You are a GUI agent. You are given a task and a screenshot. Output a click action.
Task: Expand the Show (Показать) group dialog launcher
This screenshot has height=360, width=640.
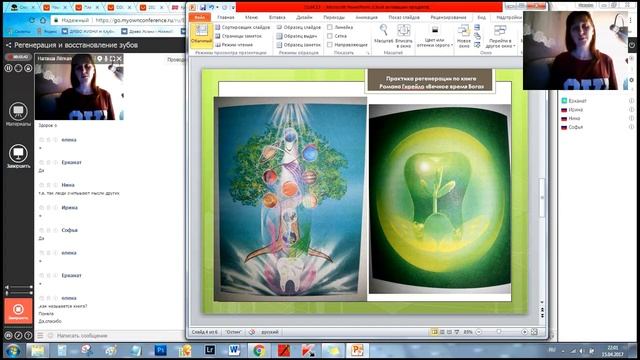(x=367, y=53)
